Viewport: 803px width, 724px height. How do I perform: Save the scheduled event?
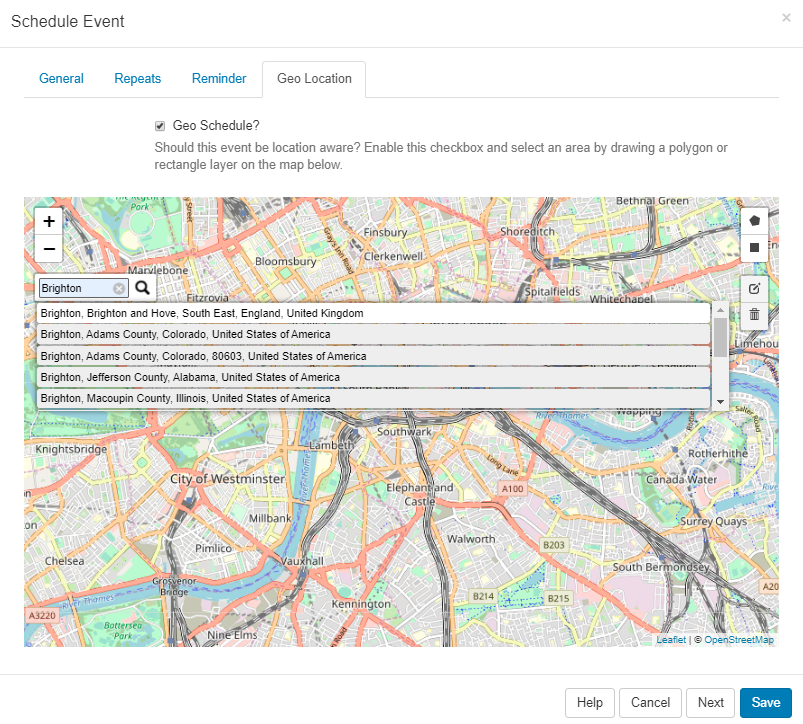[766, 702]
